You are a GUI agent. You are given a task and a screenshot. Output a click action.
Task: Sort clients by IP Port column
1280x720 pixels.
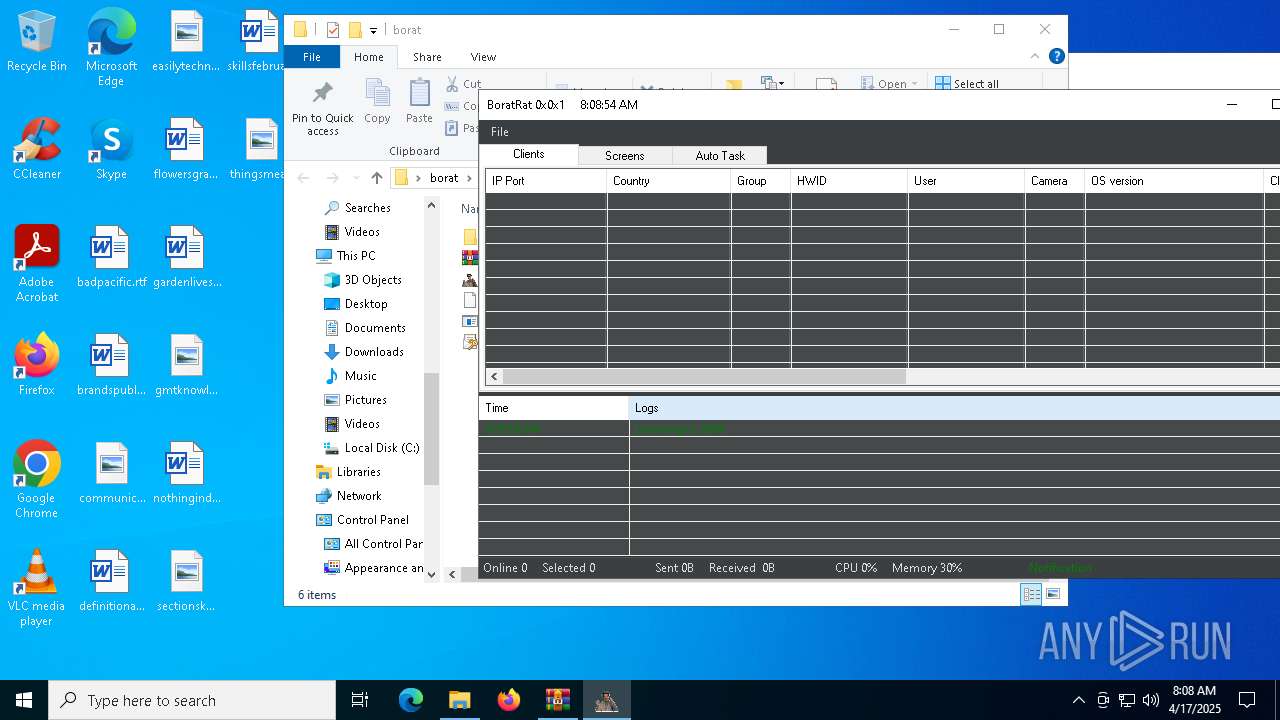546,181
